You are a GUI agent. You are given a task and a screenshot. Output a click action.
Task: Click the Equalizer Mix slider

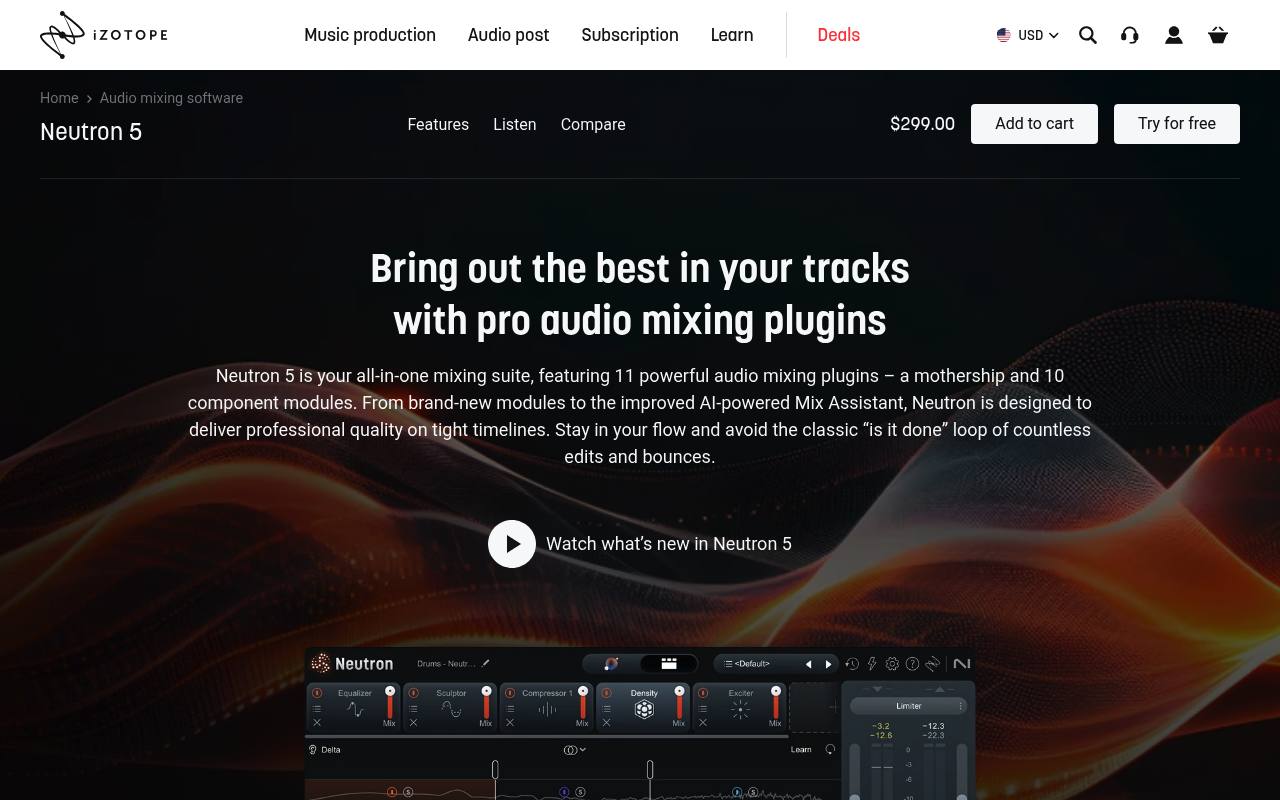coord(390,704)
